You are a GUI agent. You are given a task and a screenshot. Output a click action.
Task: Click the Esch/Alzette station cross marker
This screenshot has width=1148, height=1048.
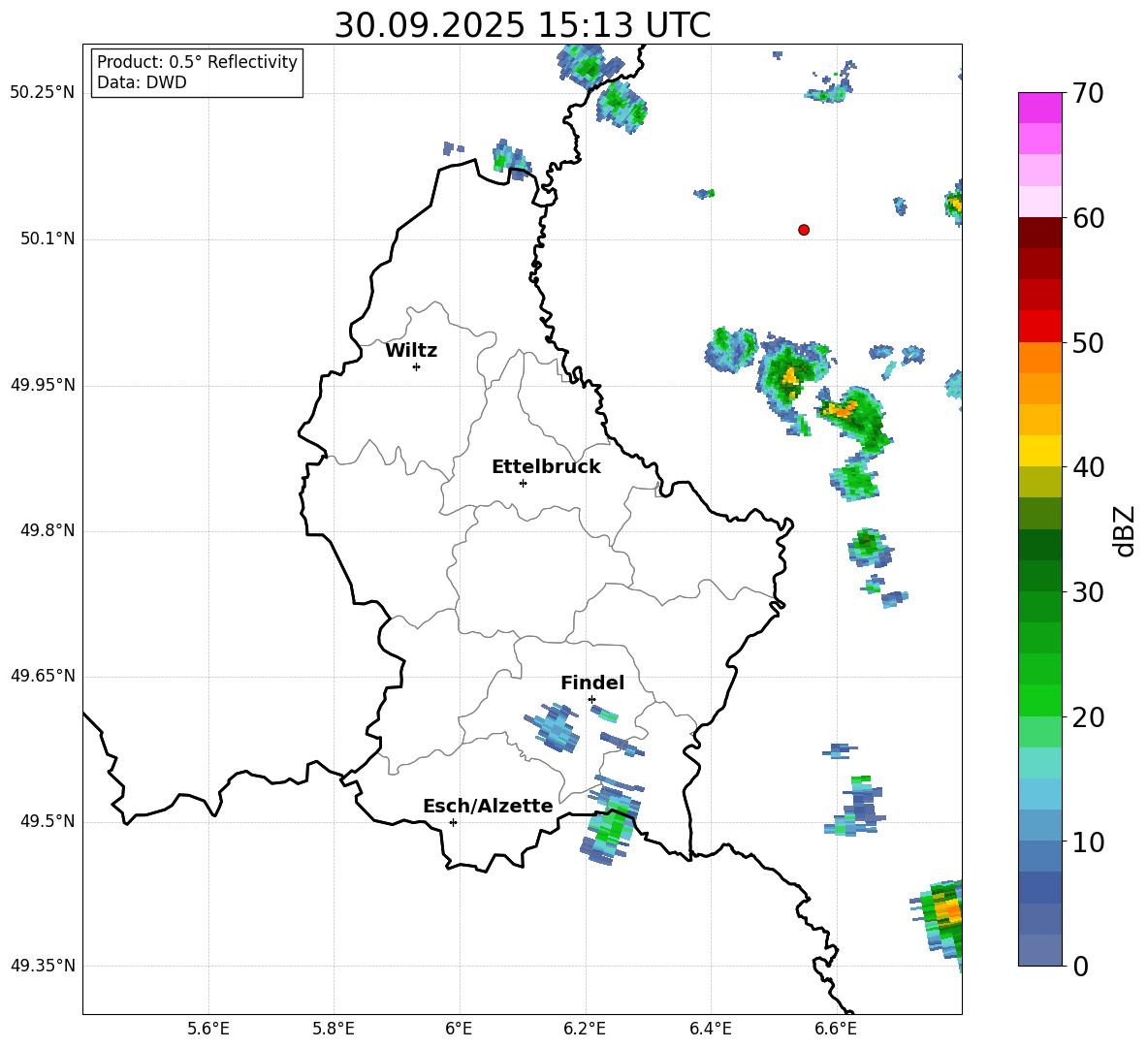click(x=453, y=822)
